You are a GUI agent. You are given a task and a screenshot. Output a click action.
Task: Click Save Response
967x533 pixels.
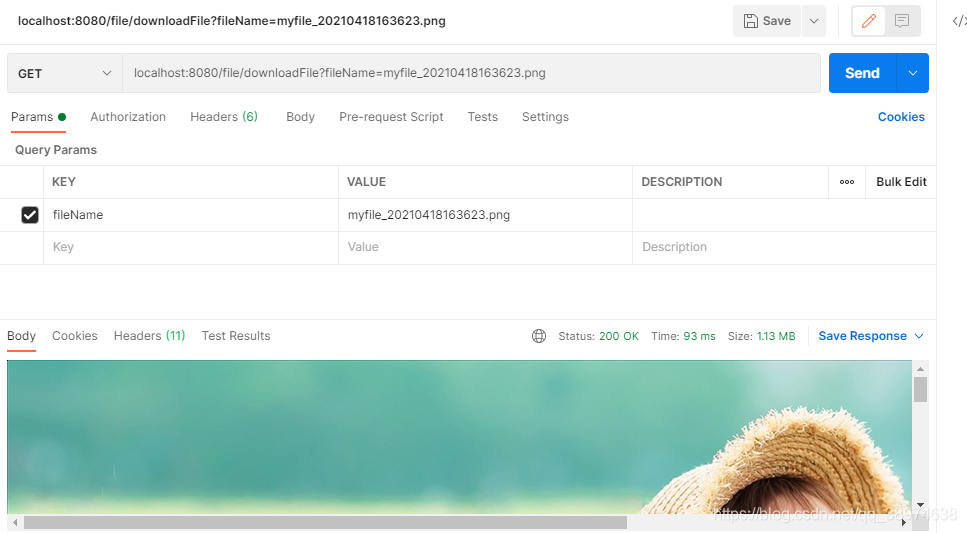point(862,336)
